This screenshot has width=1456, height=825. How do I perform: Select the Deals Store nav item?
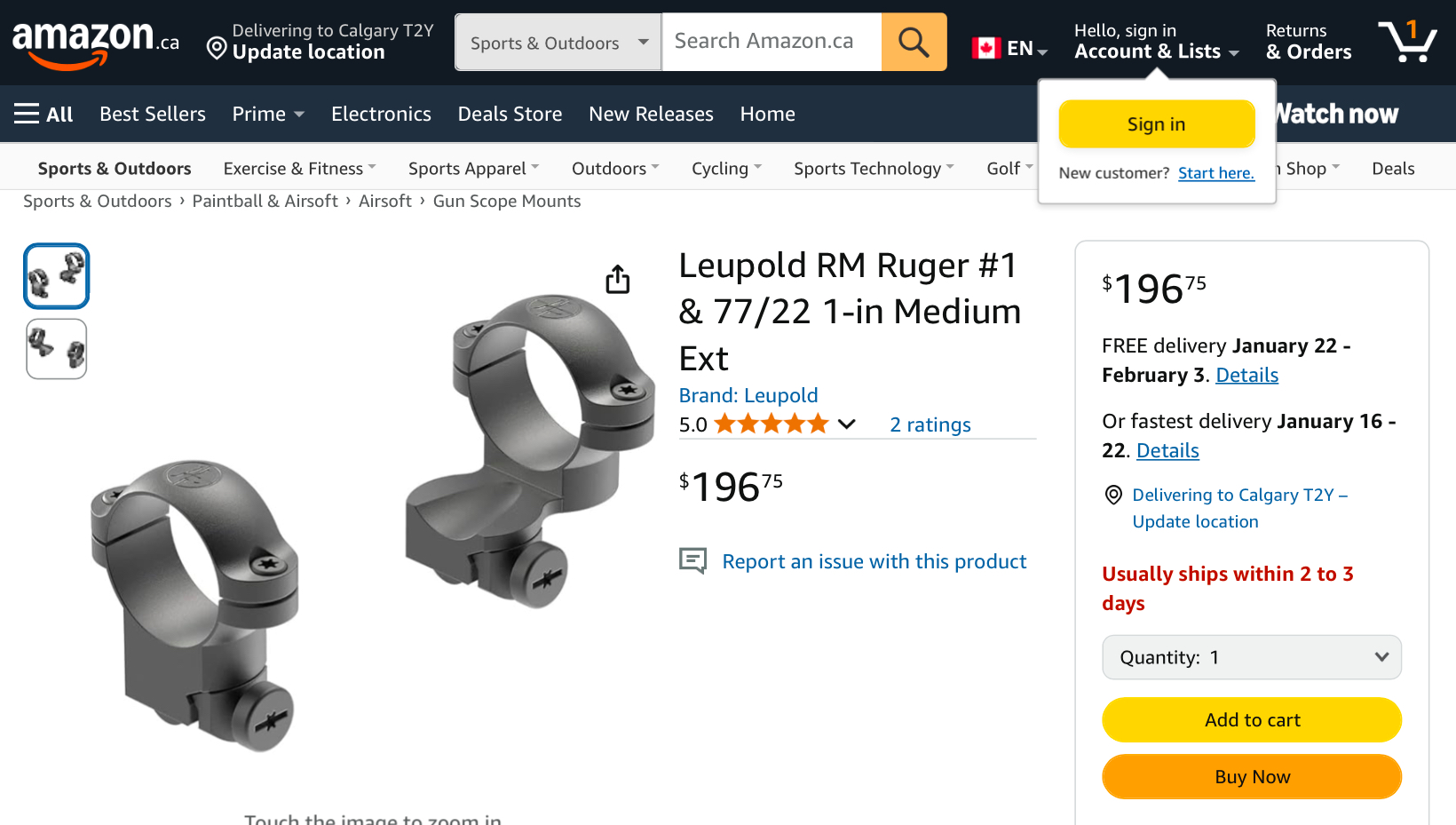click(x=510, y=114)
